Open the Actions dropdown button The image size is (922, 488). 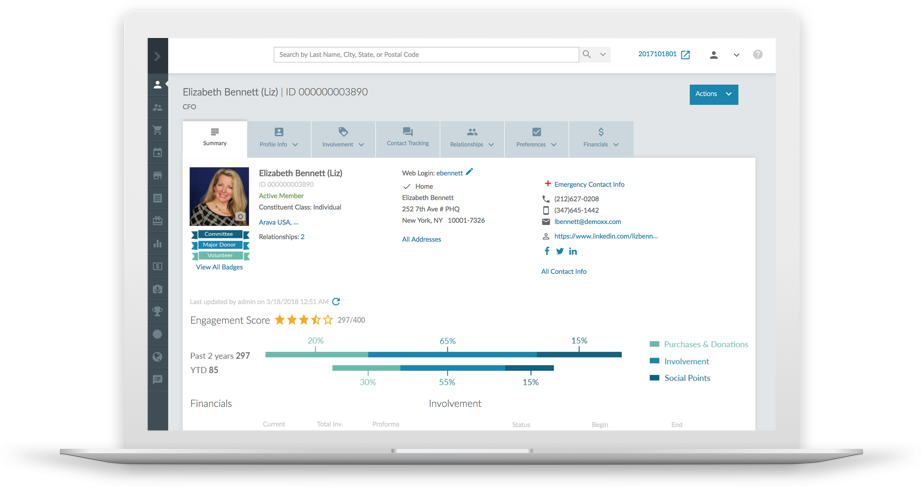[x=713, y=94]
